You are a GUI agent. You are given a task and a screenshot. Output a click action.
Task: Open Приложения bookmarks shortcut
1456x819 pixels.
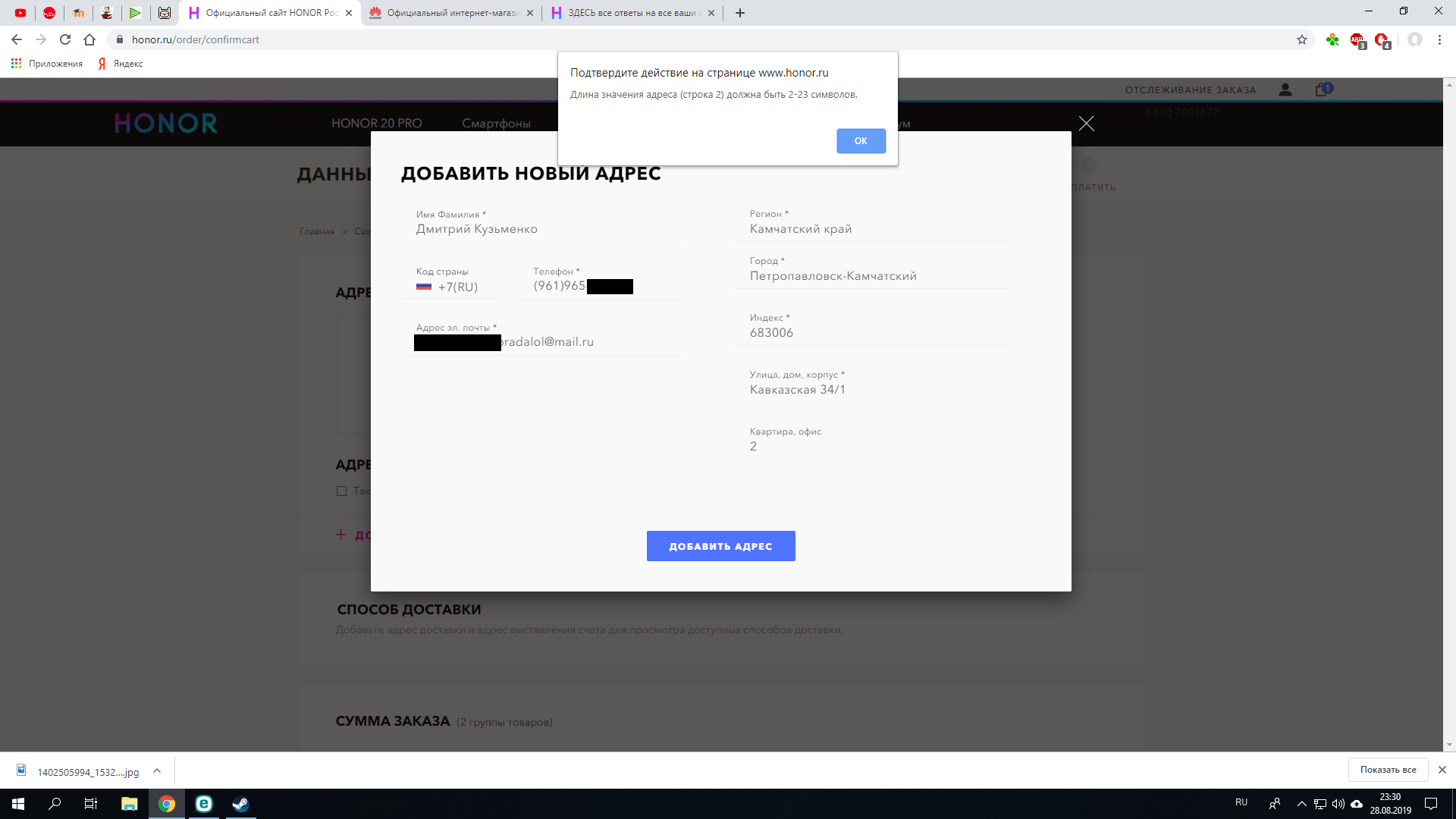[47, 64]
